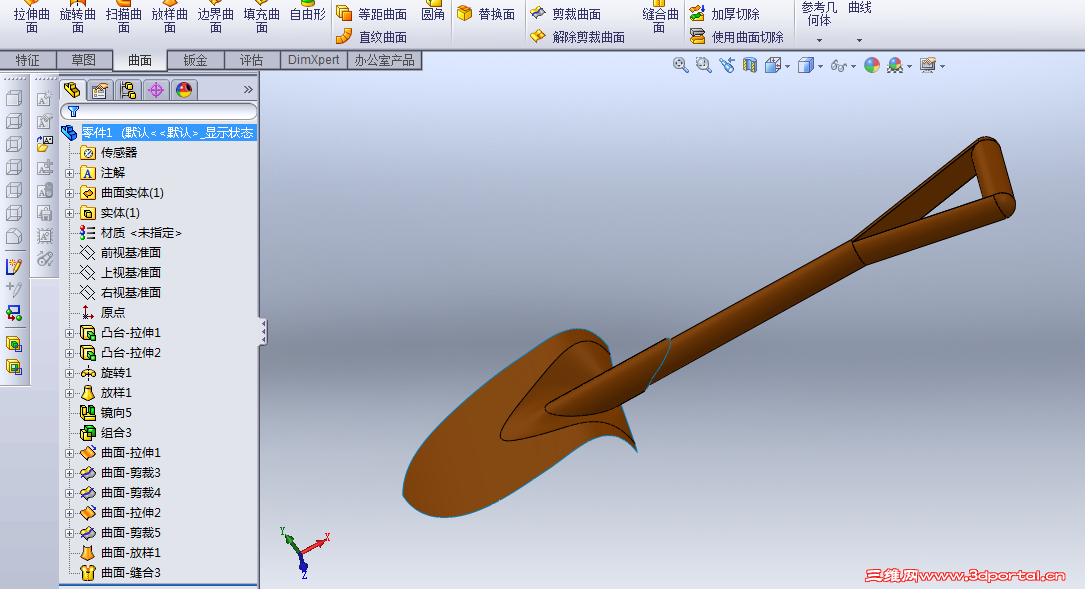Click the 直纹曲面 ruled surface tool
Image resolution: width=1085 pixels, height=589 pixels.
pyautogui.click(x=372, y=37)
